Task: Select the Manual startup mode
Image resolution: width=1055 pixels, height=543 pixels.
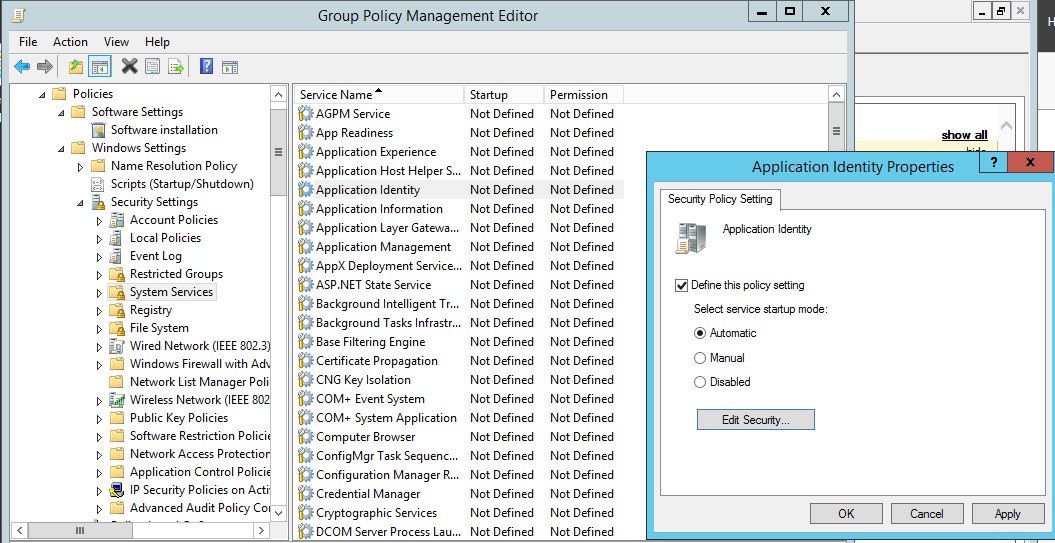Action: pos(701,358)
